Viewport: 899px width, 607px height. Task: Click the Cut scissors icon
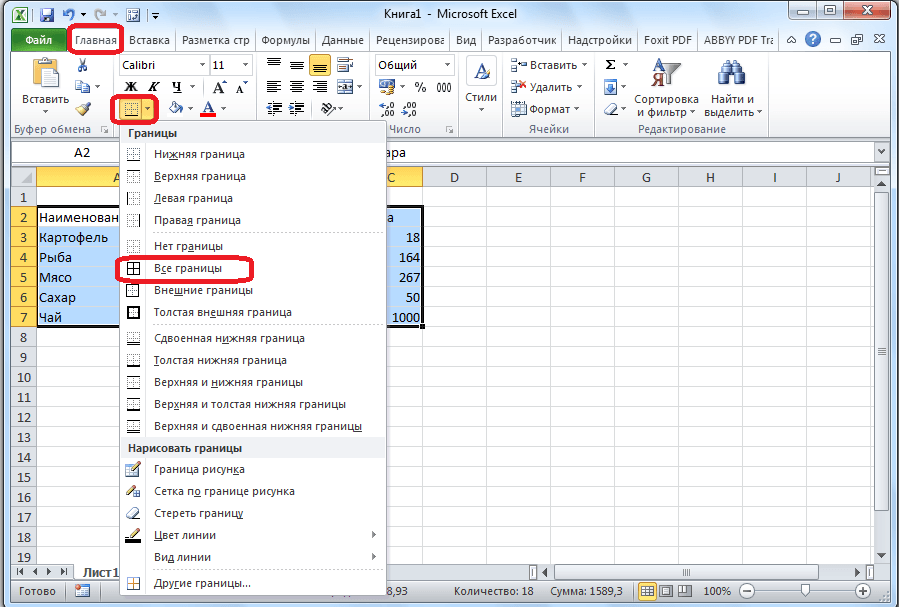(83, 65)
